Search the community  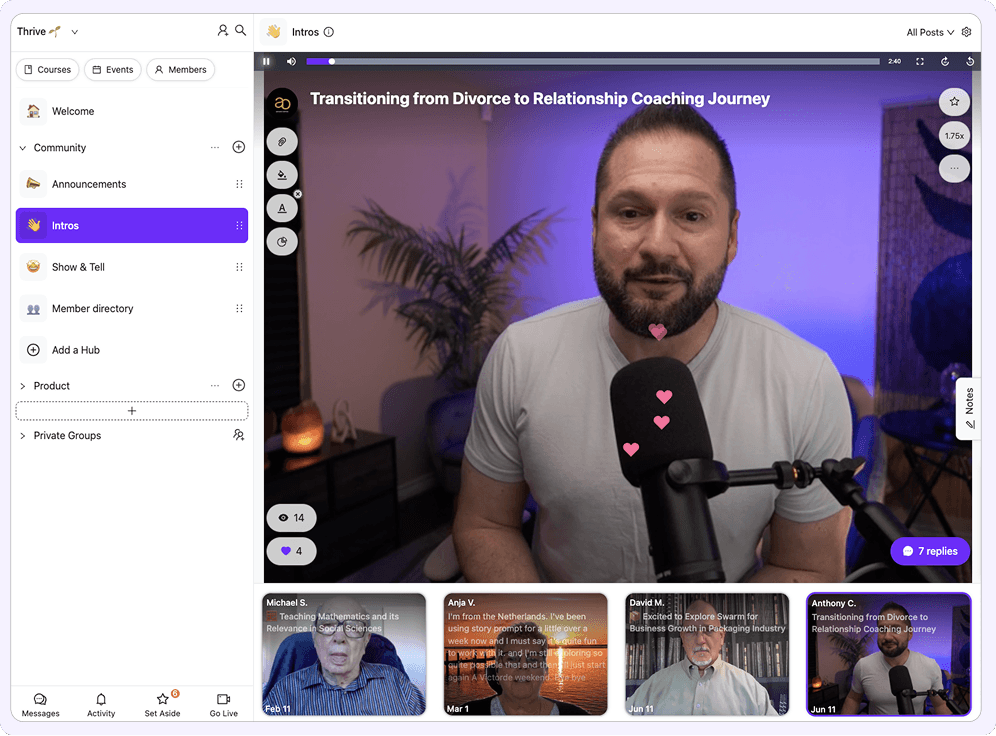tap(241, 30)
